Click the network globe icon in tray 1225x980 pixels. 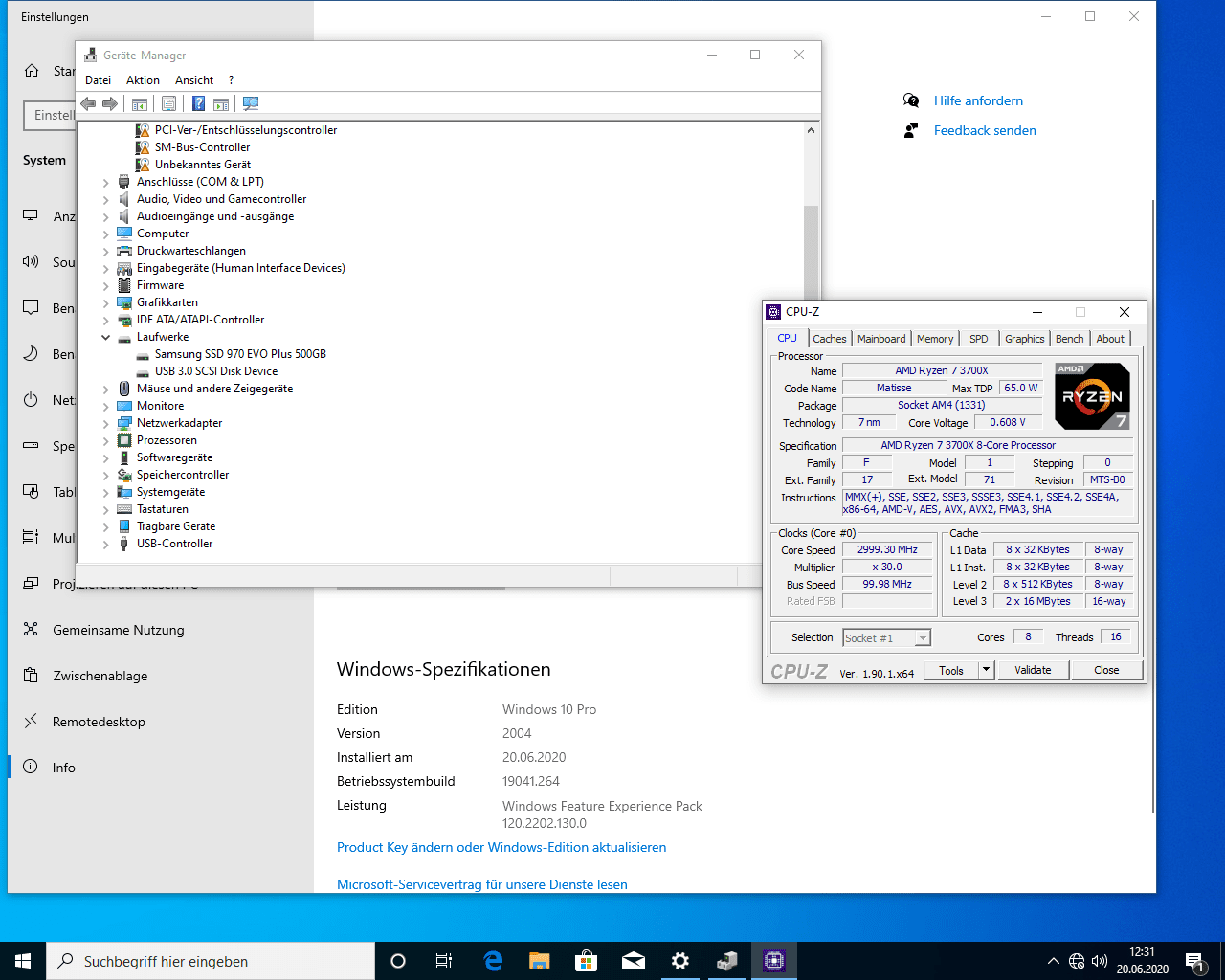pos(1077,961)
